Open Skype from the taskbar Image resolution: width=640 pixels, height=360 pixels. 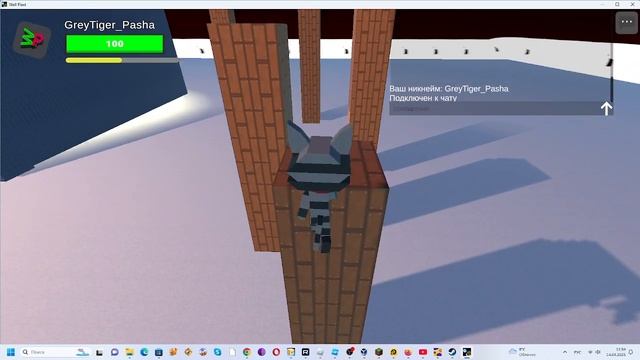pyautogui.click(x=218, y=352)
